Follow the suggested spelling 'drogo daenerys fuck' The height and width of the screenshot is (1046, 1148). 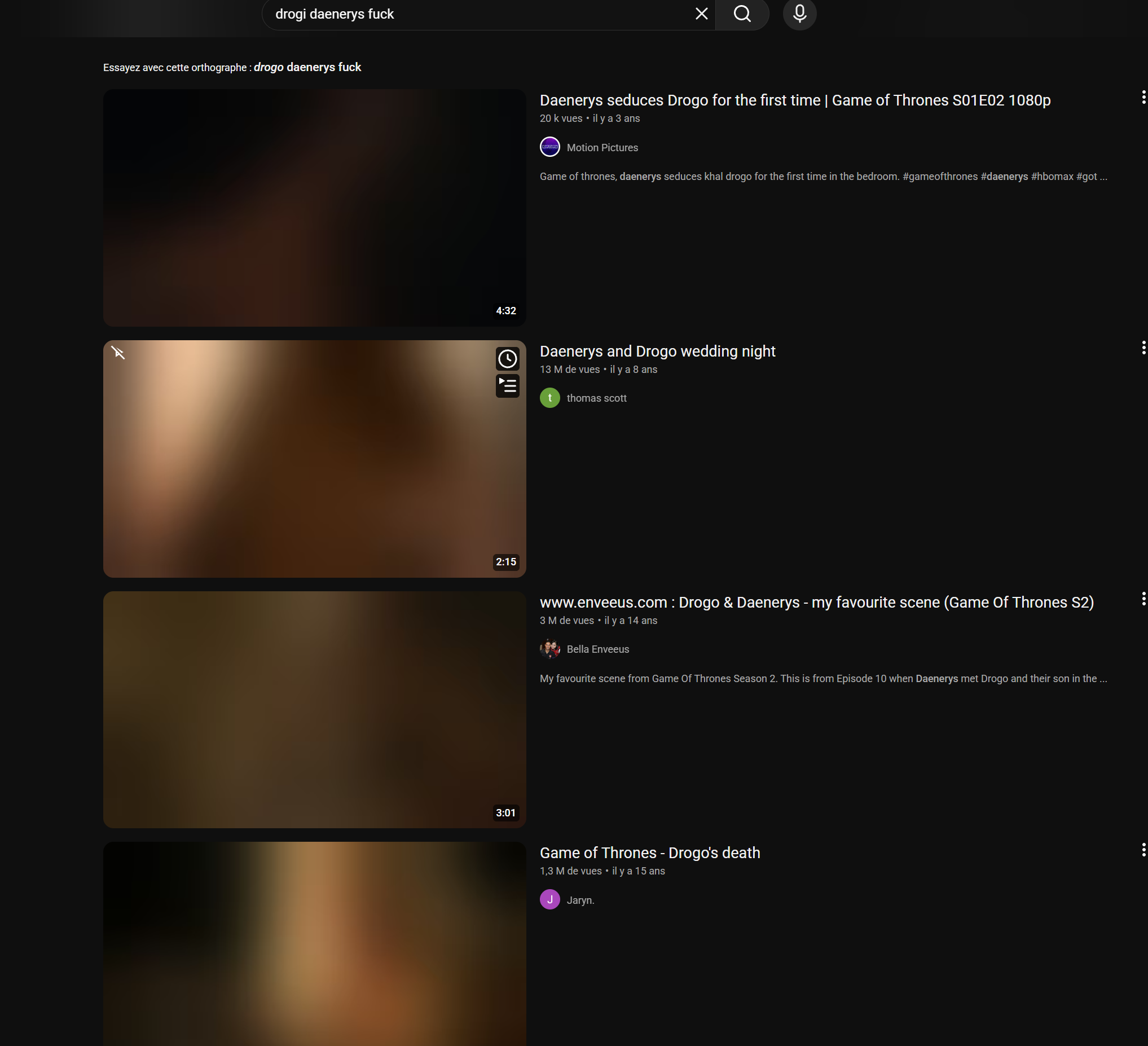307,67
